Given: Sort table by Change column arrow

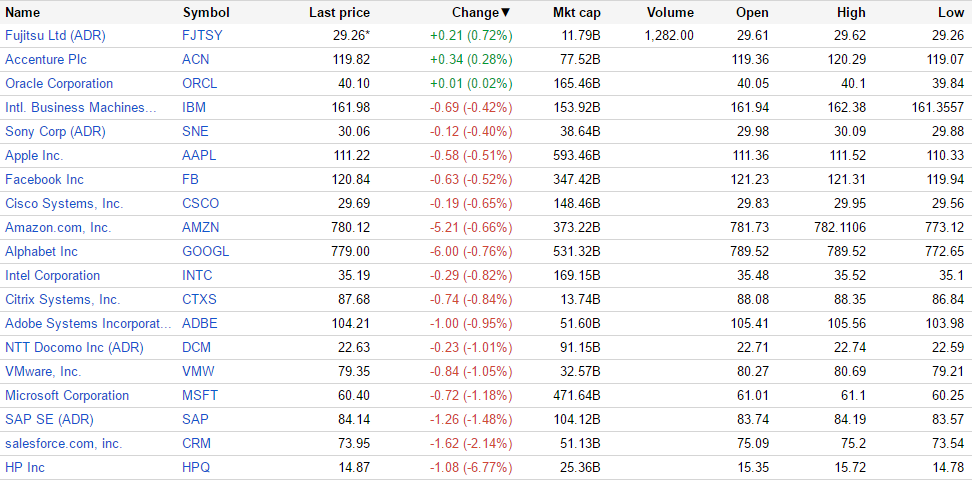Looking at the screenshot, I should (x=505, y=13).
